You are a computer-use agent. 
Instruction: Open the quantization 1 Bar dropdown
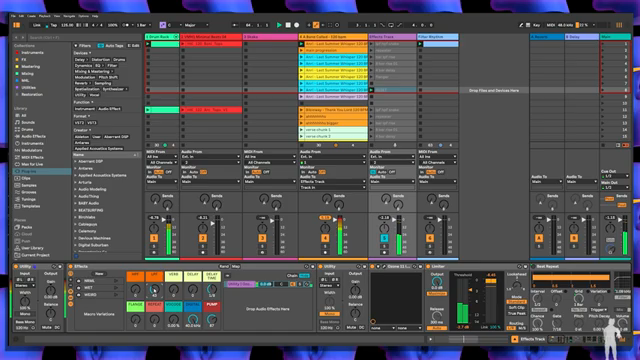coord(143,25)
